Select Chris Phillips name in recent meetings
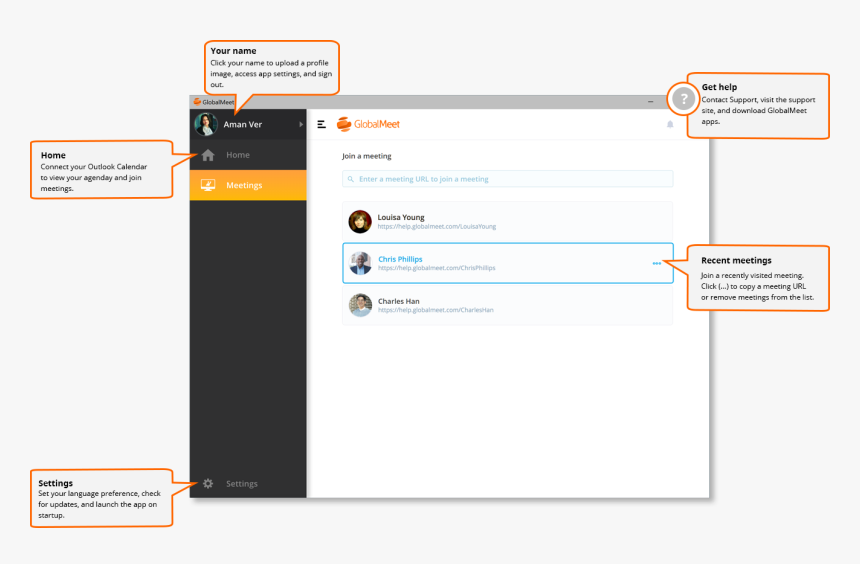 click(x=400, y=259)
